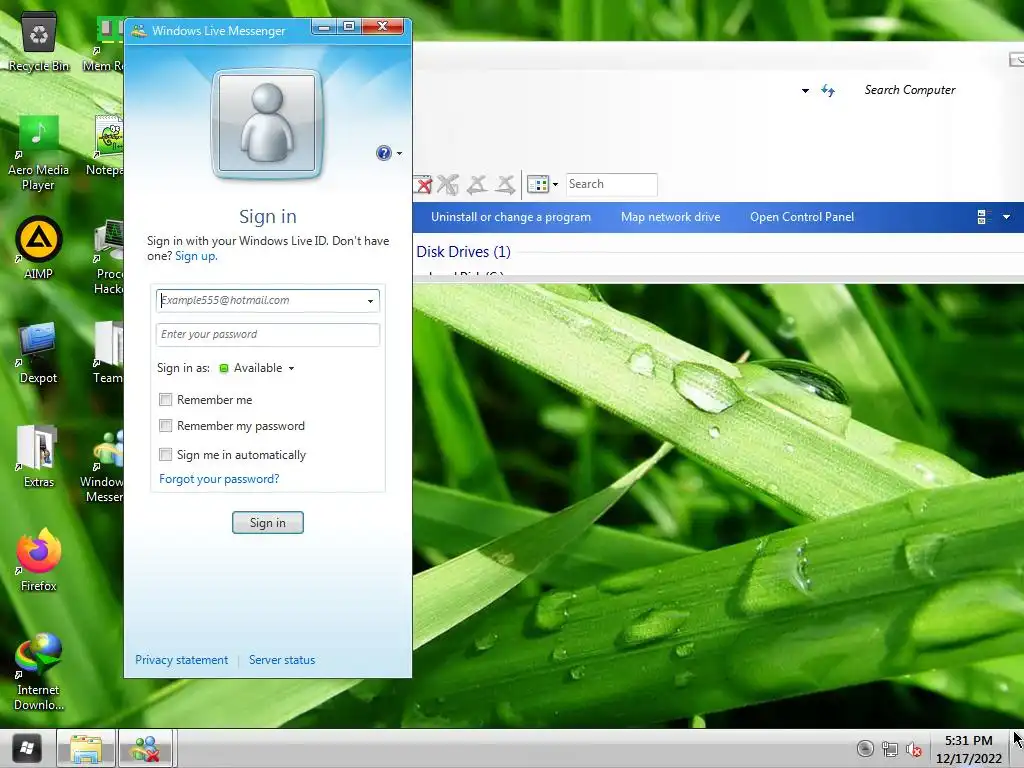Open the Available status dropdown
Viewport: 1024px width, 768px height.
(x=257, y=368)
